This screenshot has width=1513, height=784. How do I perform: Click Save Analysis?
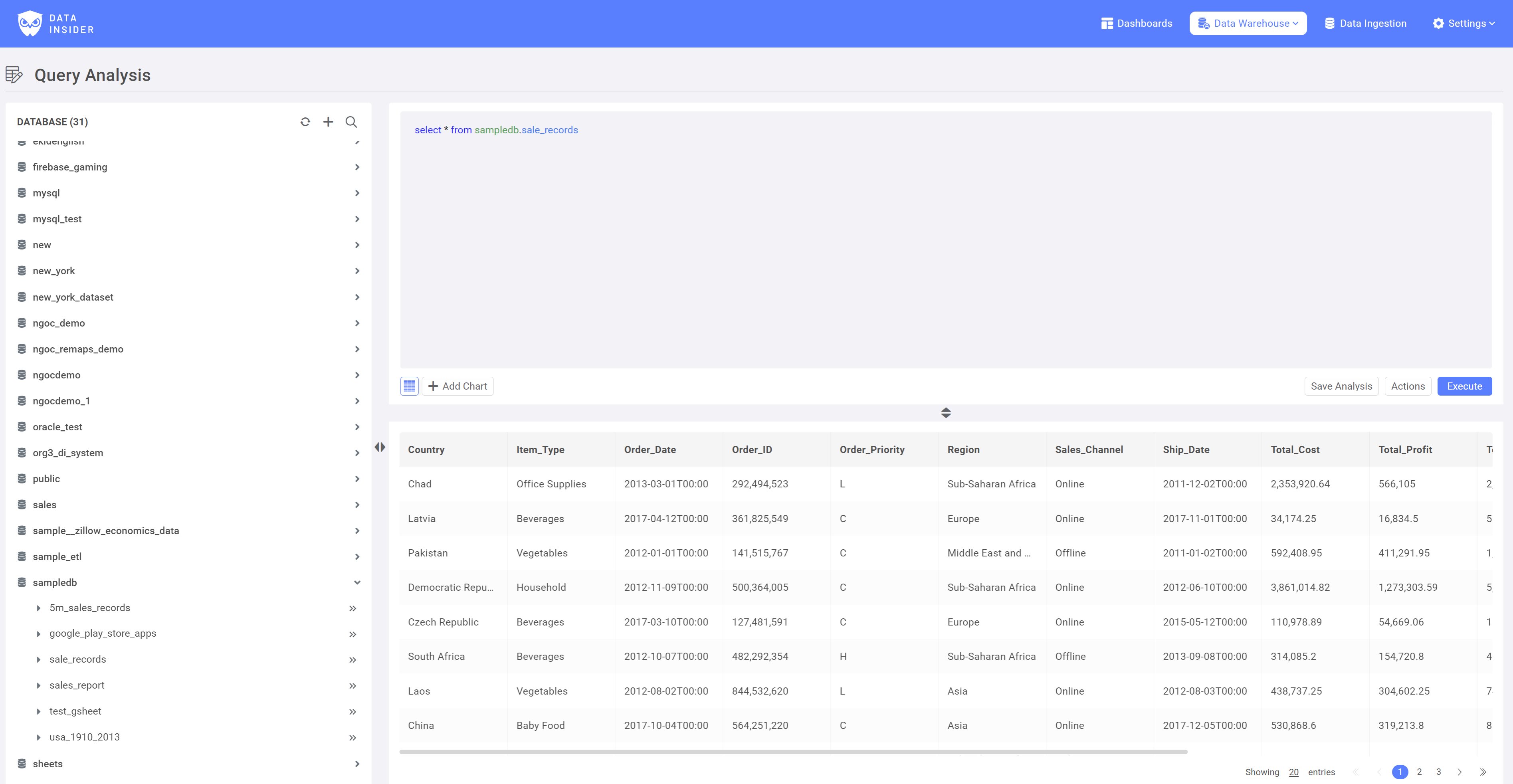(1341, 386)
